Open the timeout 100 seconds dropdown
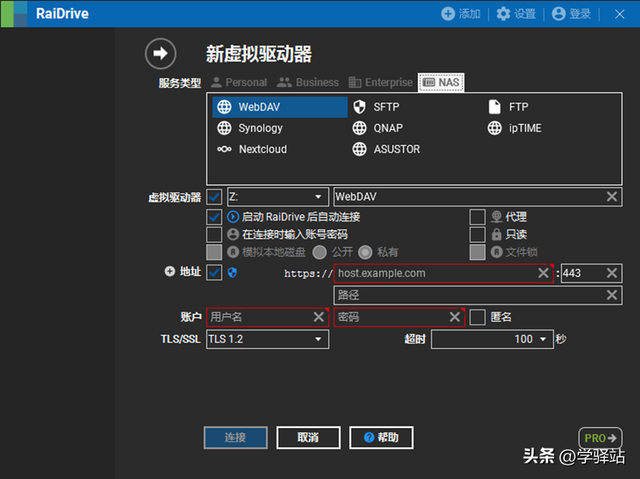Screen dimensions: 640x479 click(492, 339)
